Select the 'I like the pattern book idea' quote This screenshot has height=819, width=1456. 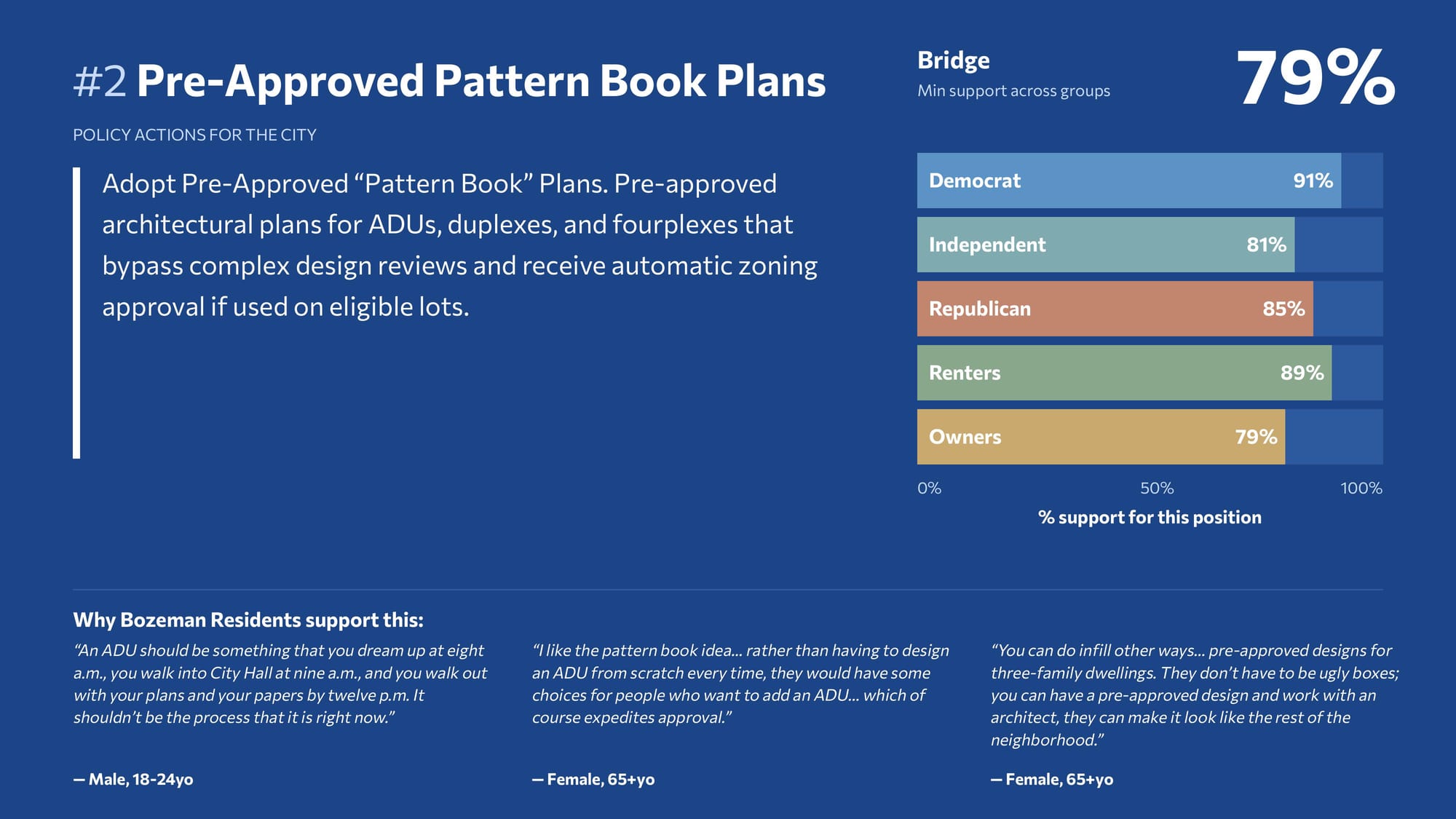(740, 684)
